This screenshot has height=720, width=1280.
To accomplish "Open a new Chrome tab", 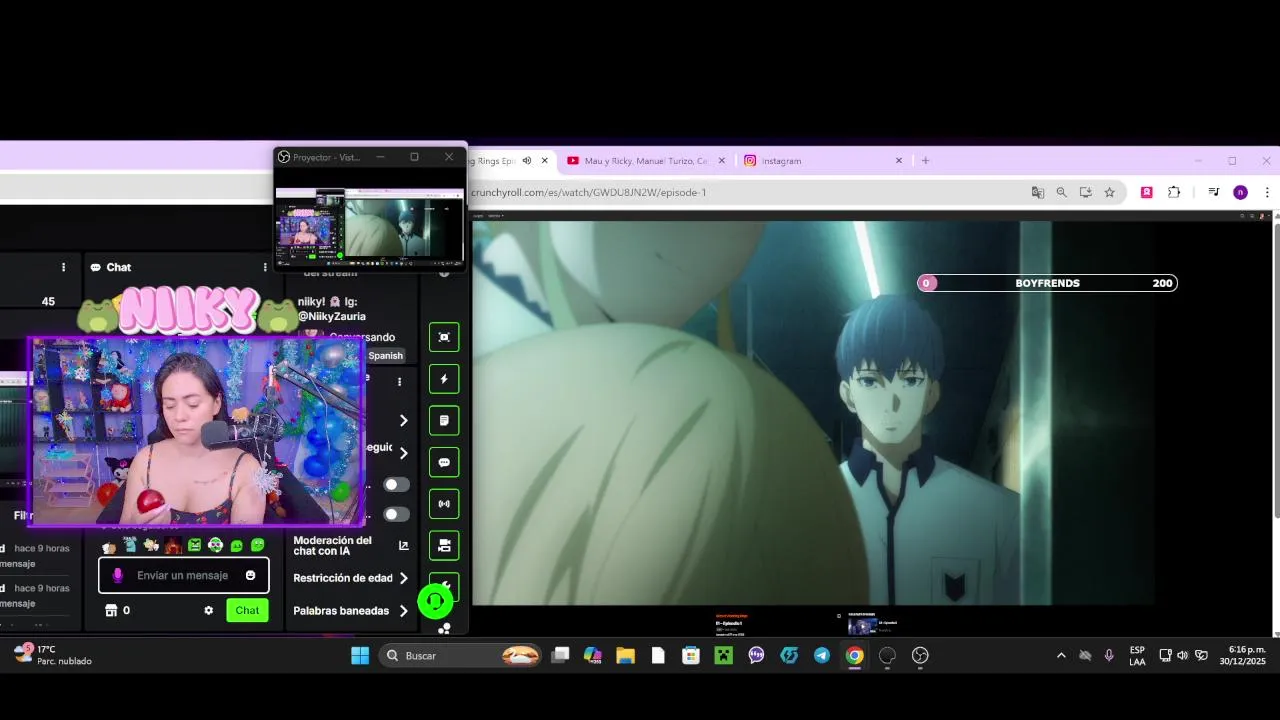I will coord(925,160).
